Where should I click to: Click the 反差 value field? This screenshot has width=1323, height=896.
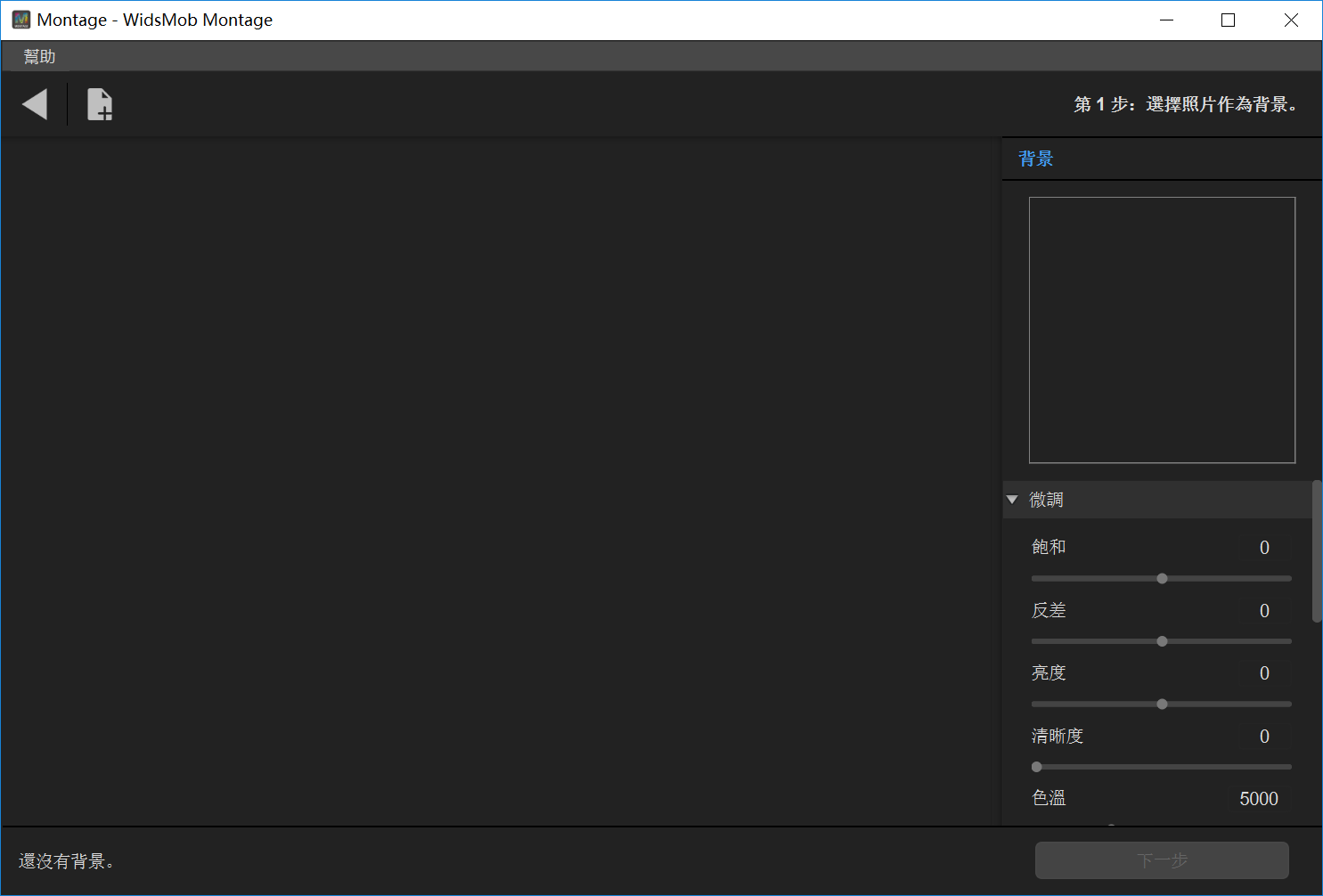1264,611
